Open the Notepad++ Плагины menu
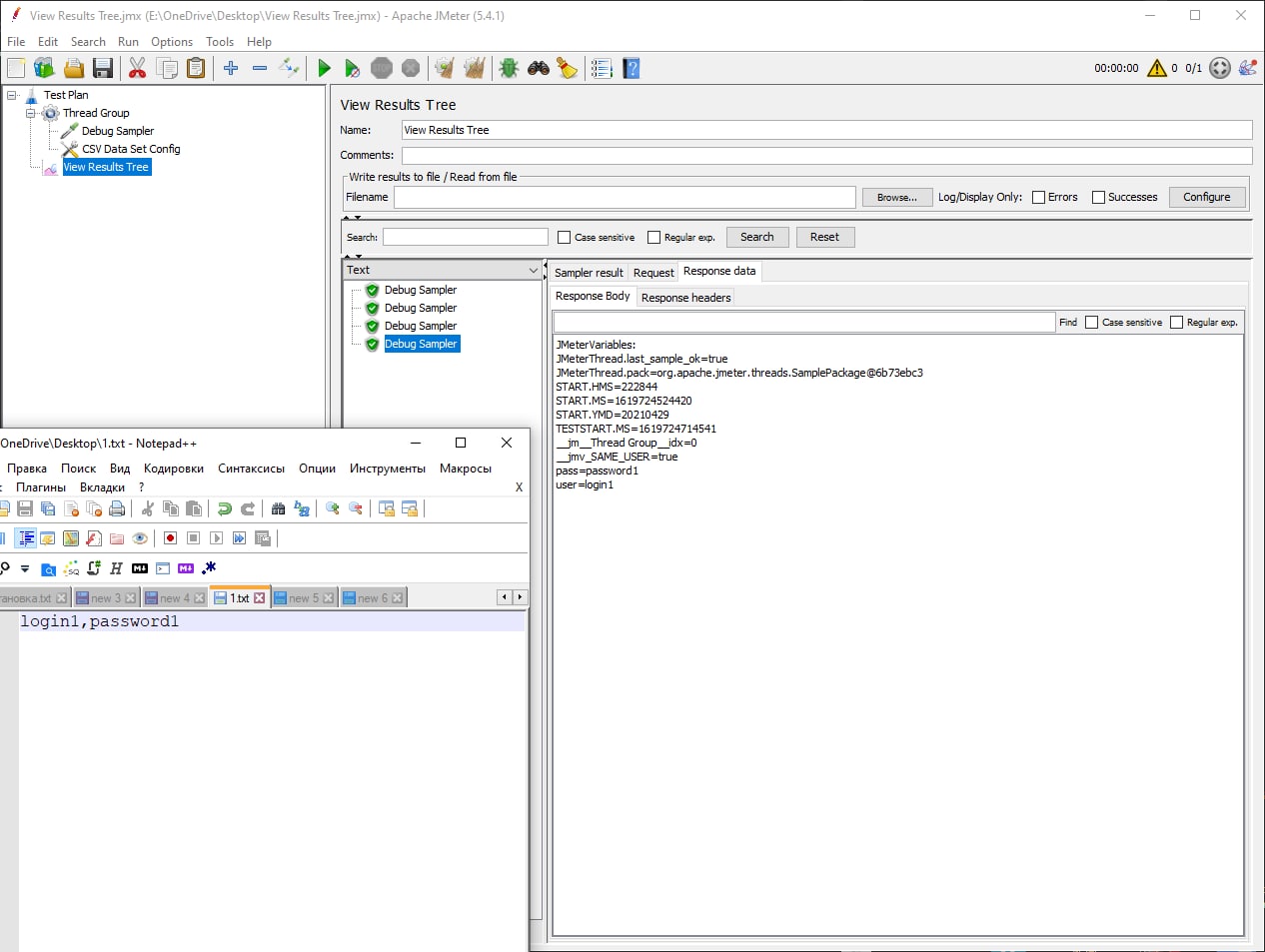The height and width of the screenshot is (952, 1265). 41,487
